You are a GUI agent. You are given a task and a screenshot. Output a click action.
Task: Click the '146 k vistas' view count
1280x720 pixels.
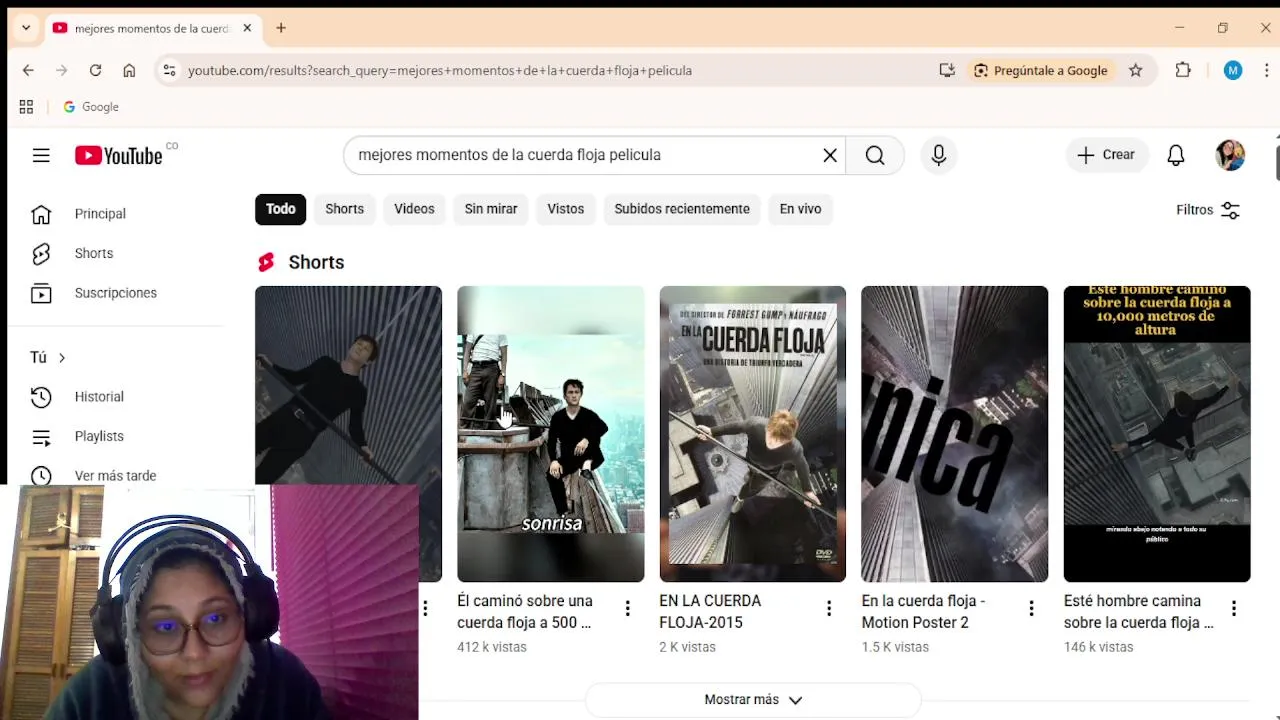[x=1098, y=647]
